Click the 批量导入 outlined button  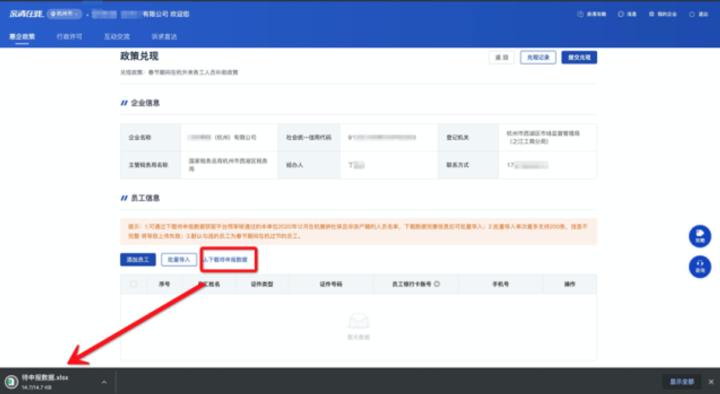pyautogui.click(x=179, y=259)
